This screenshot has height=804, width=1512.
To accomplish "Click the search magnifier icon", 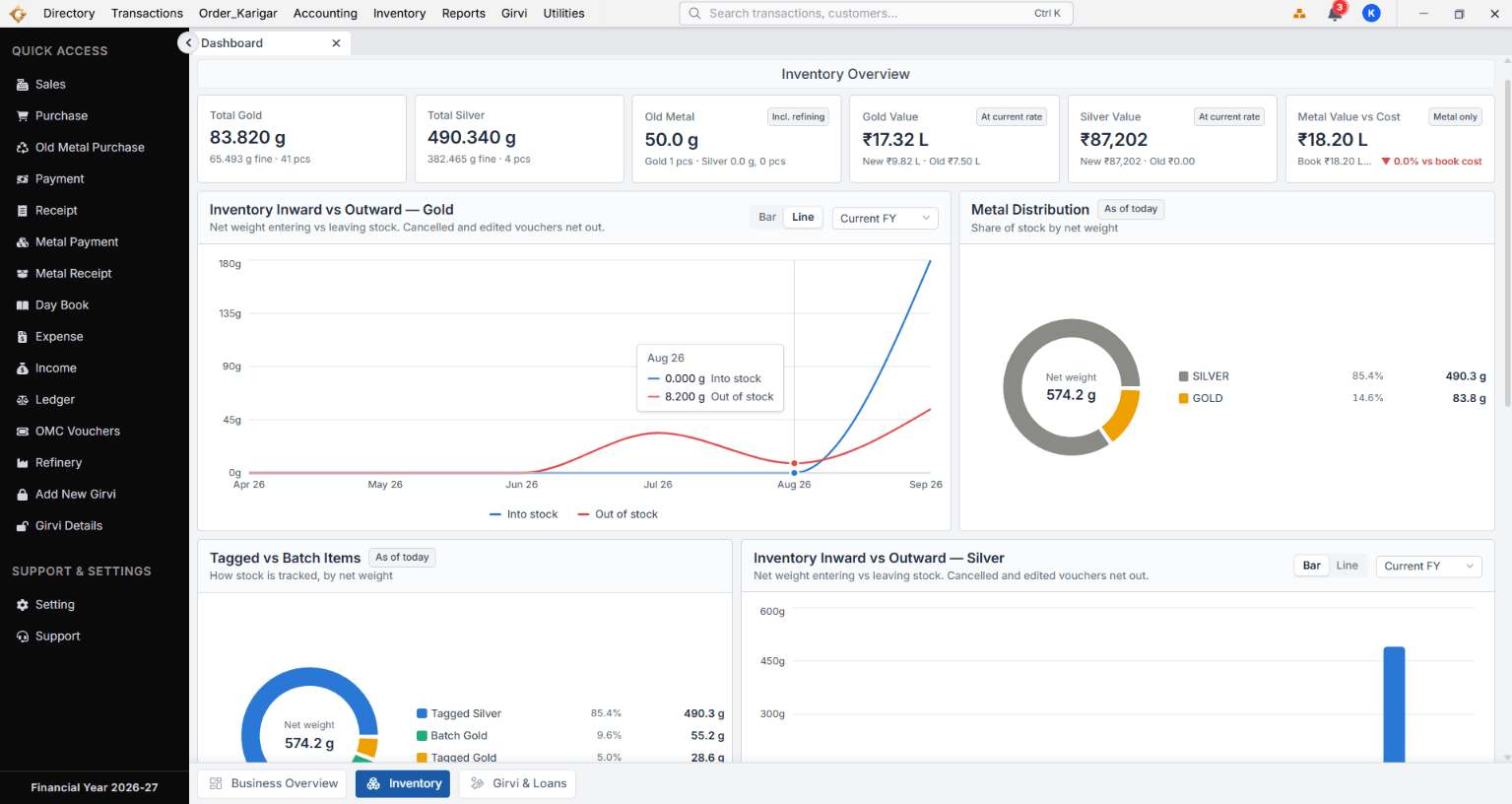I will 694,14.
